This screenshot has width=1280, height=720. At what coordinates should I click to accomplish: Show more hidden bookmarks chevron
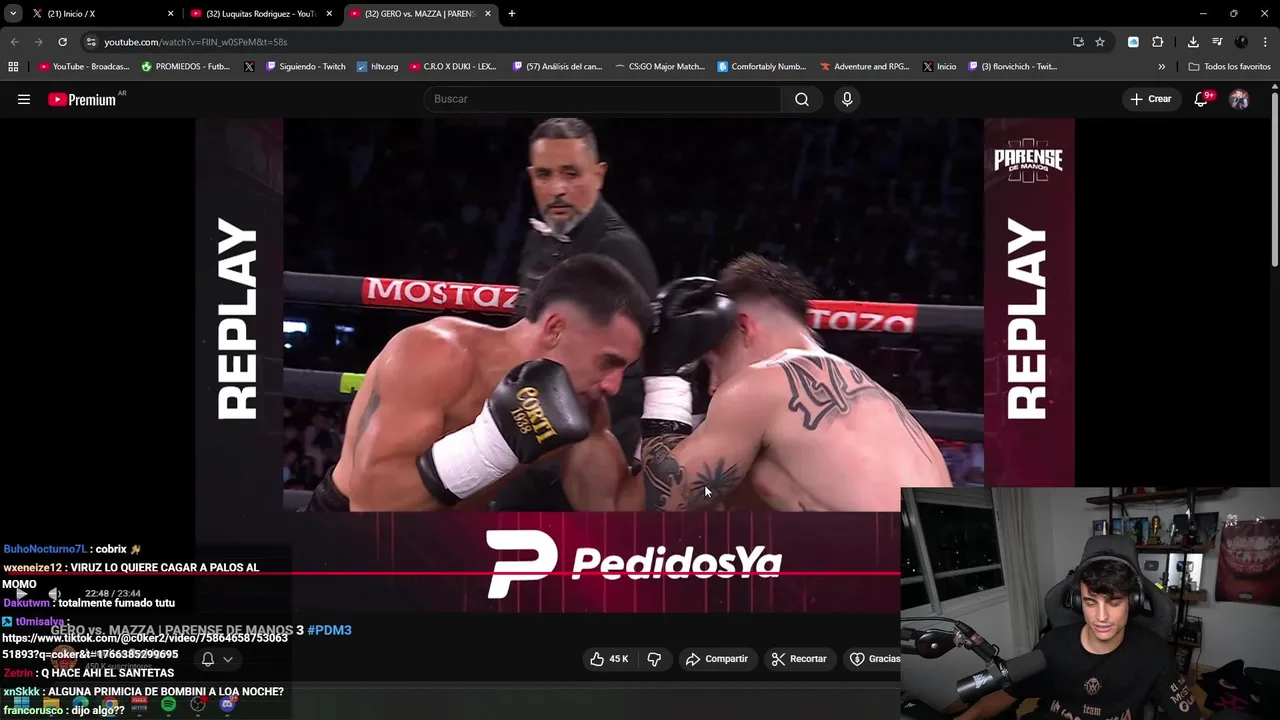(x=1162, y=67)
